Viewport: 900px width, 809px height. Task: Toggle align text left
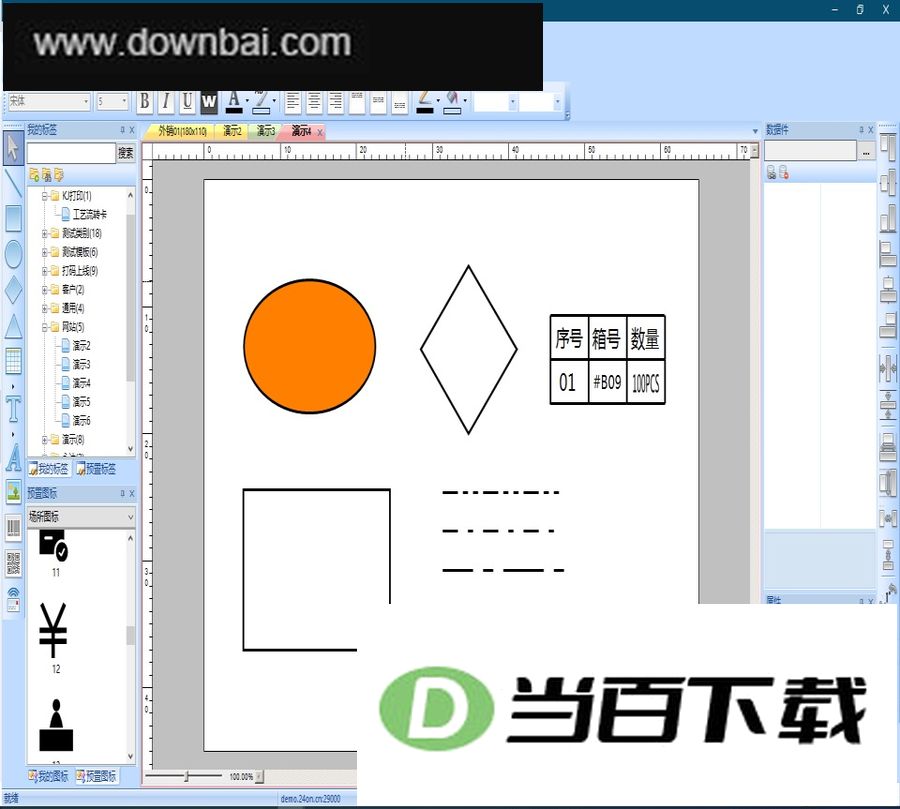pyautogui.click(x=293, y=102)
